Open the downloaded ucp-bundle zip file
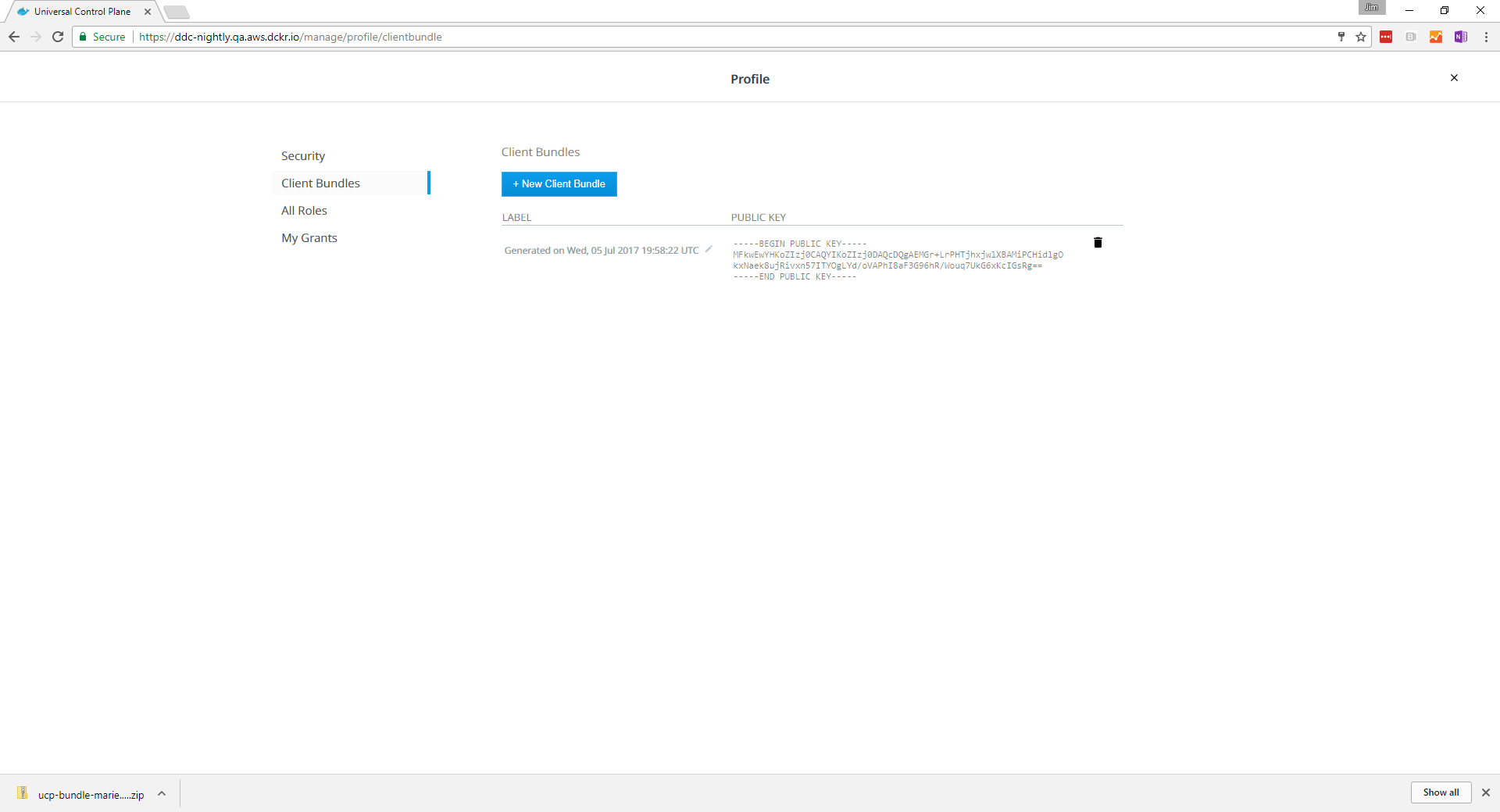Screen dimensions: 1500x812 pyautogui.click(x=82, y=794)
